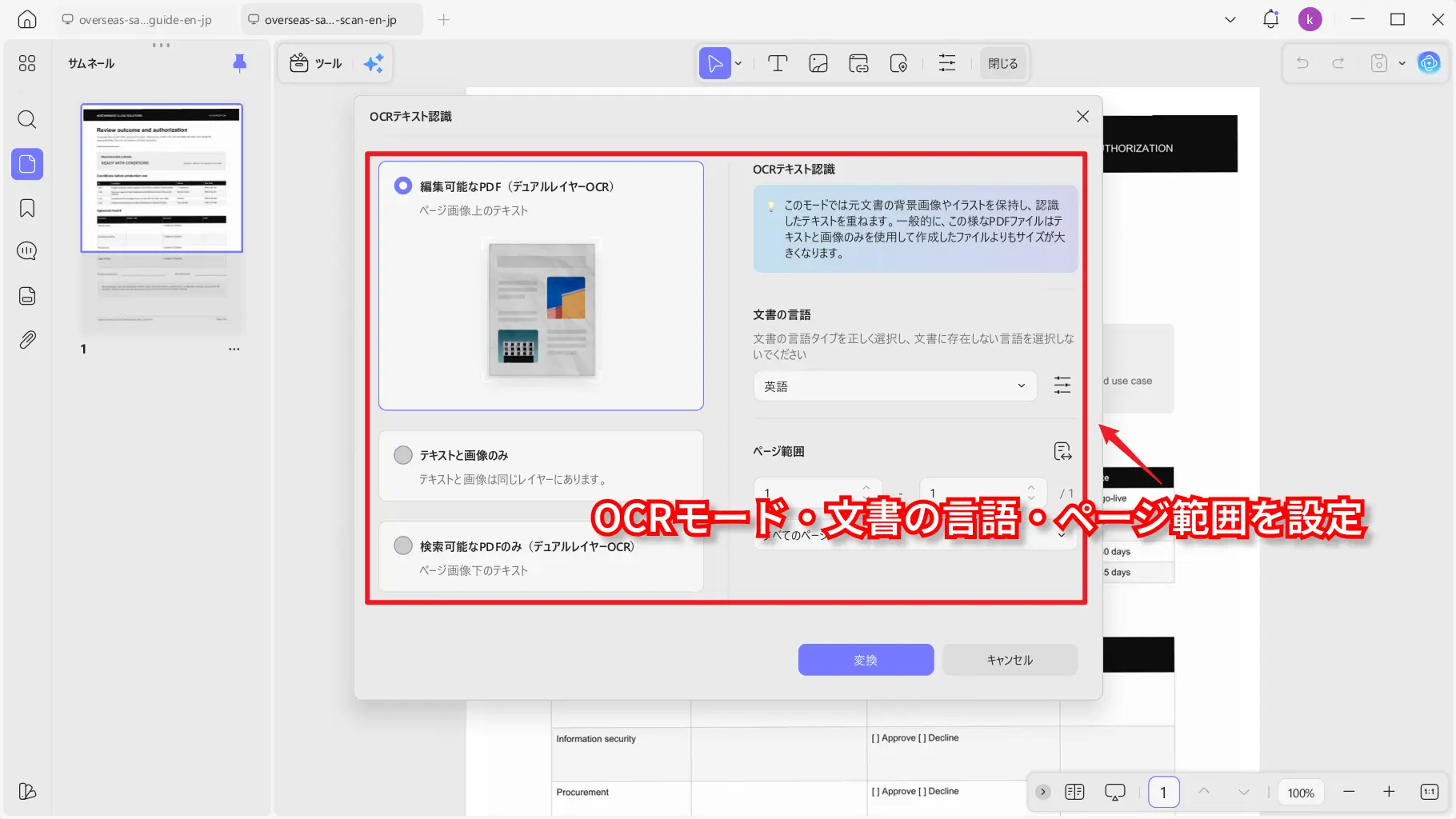Close the OCRテキスト認識 dialog
Image resolution: width=1456 pixels, height=819 pixels.
[x=1082, y=116]
